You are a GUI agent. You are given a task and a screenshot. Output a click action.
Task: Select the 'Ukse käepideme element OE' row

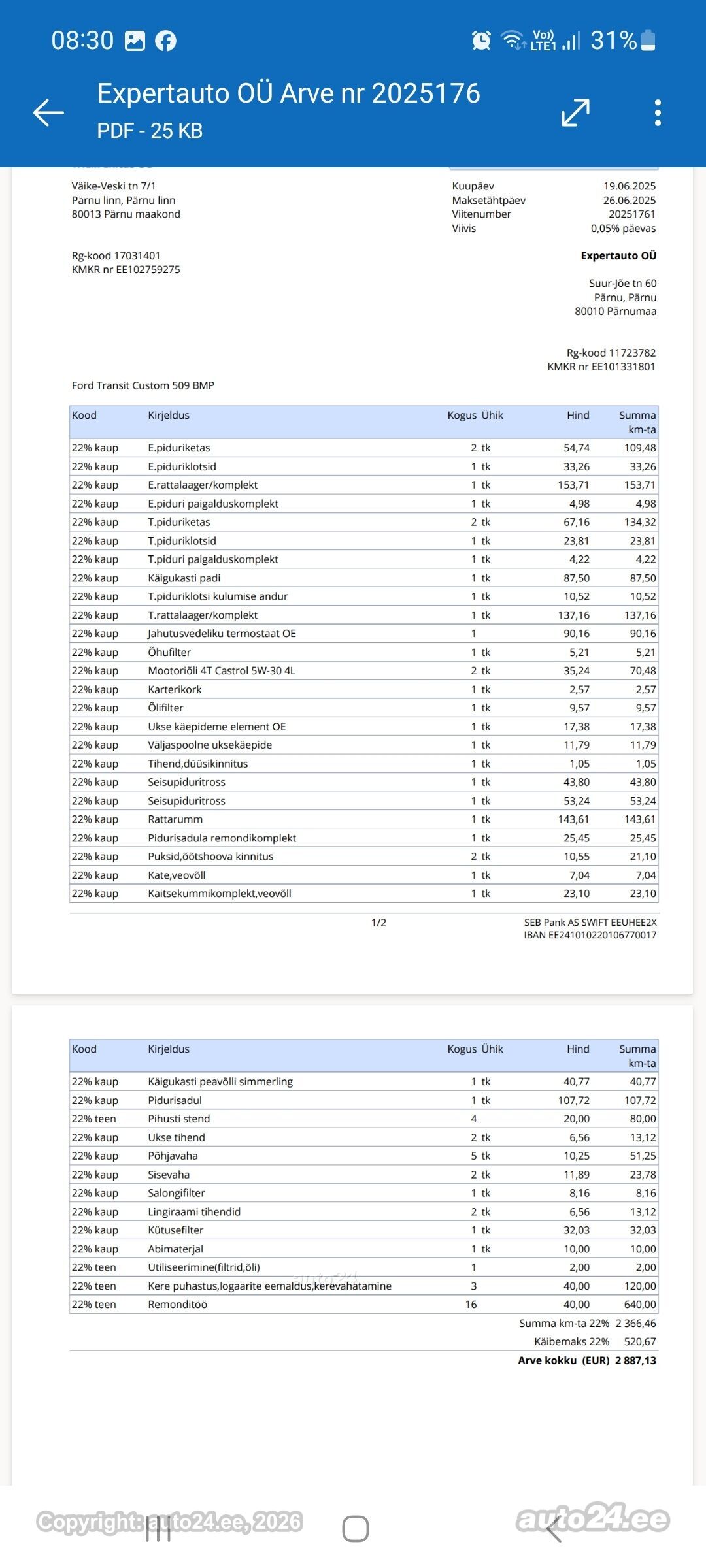[363, 727]
